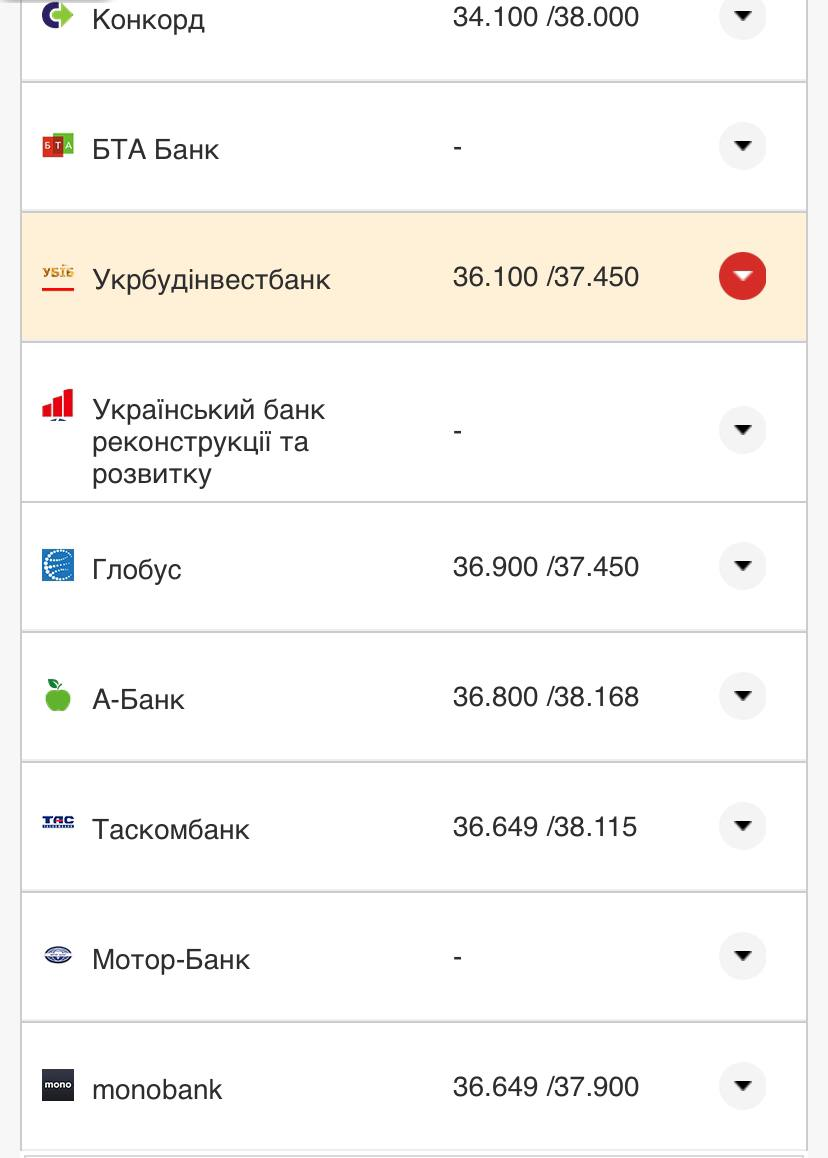
Task: Click the Konkord bank logo icon
Action: (58, 15)
